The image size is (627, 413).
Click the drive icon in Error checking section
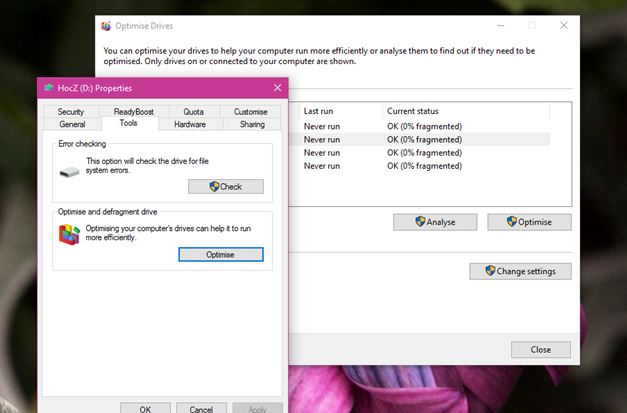pos(70,172)
